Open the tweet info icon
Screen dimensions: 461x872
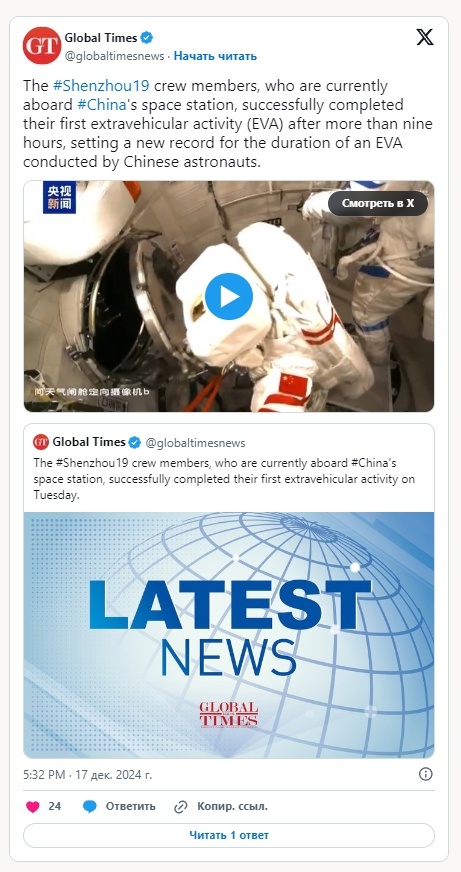425,774
